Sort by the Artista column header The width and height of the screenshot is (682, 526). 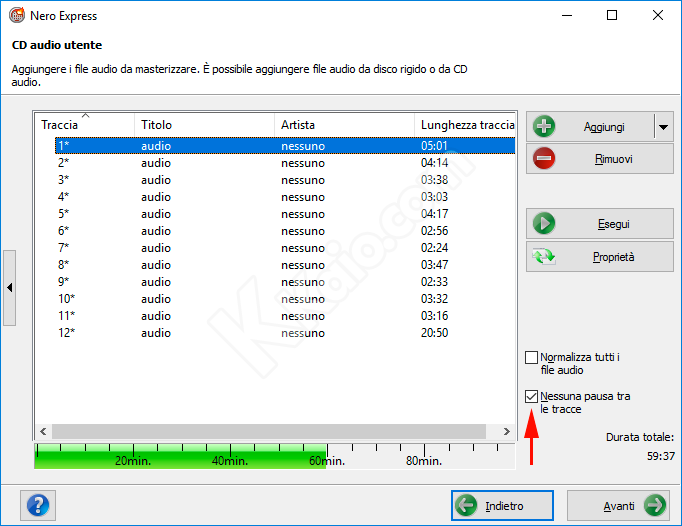344,125
